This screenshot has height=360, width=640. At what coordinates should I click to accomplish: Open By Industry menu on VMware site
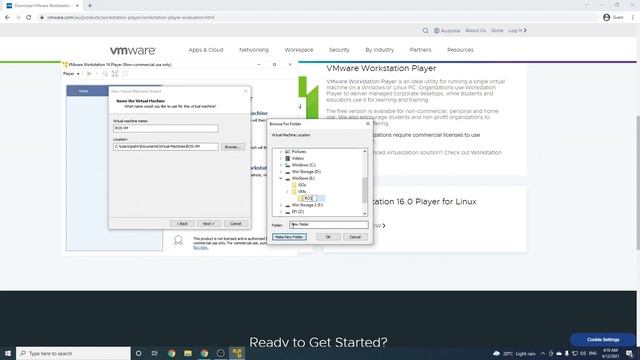tap(380, 50)
